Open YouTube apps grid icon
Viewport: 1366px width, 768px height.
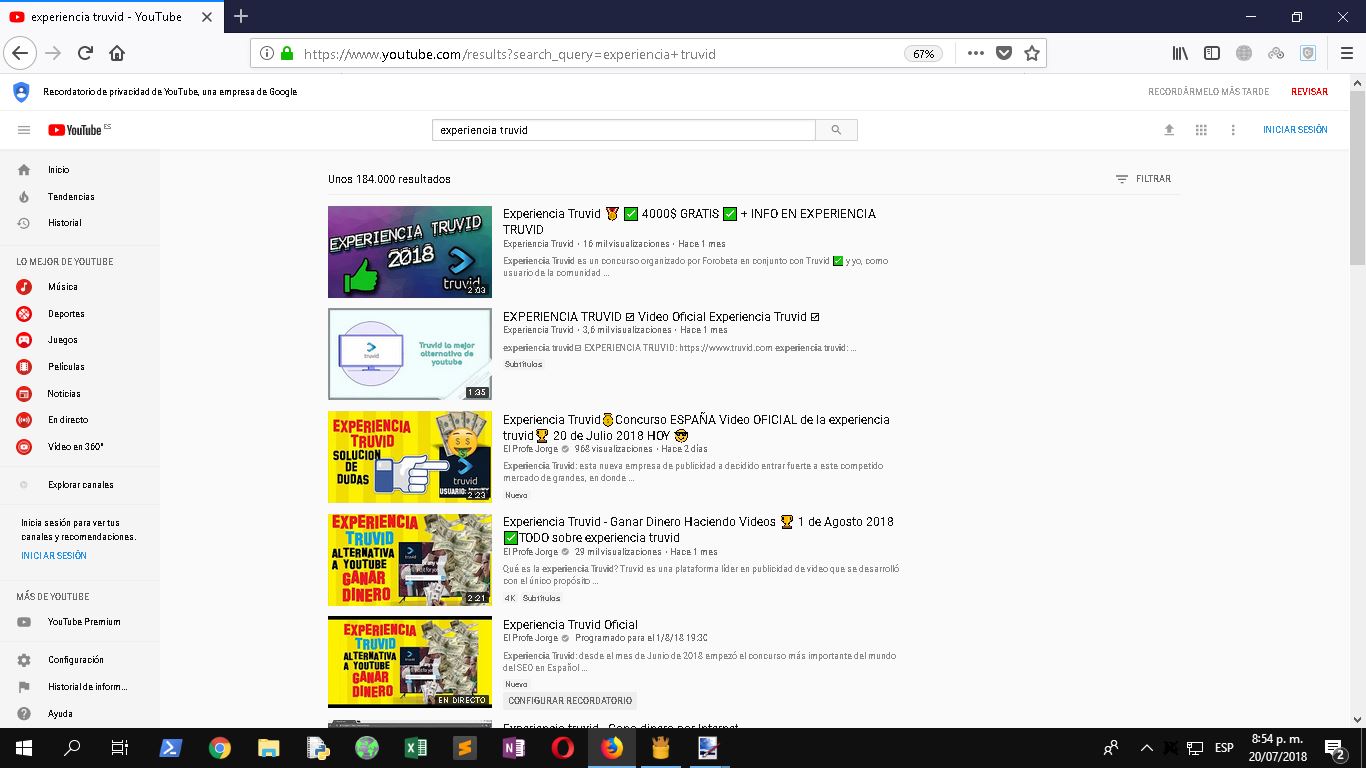1201,130
